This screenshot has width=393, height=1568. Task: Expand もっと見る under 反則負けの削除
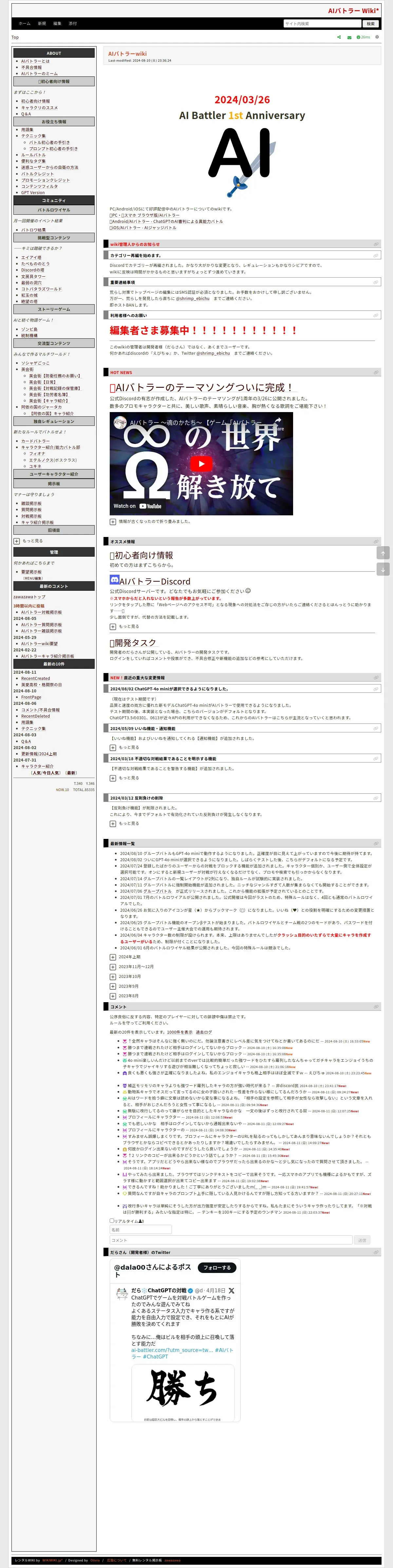click(x=113, y=824)
